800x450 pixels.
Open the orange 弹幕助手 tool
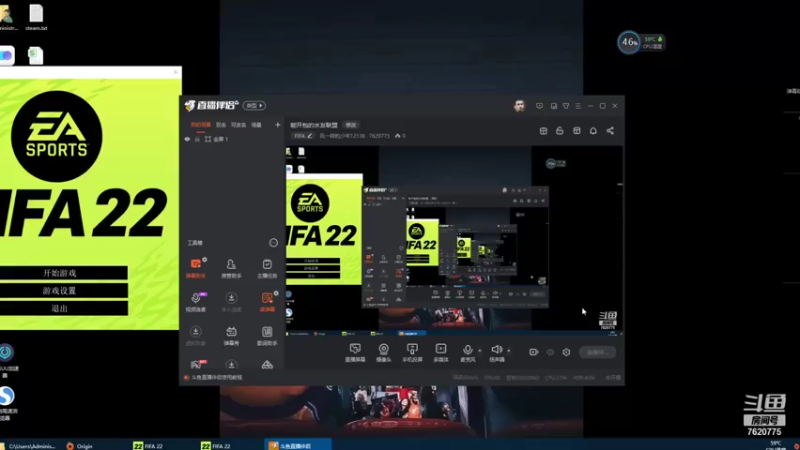tap(196, 268)
